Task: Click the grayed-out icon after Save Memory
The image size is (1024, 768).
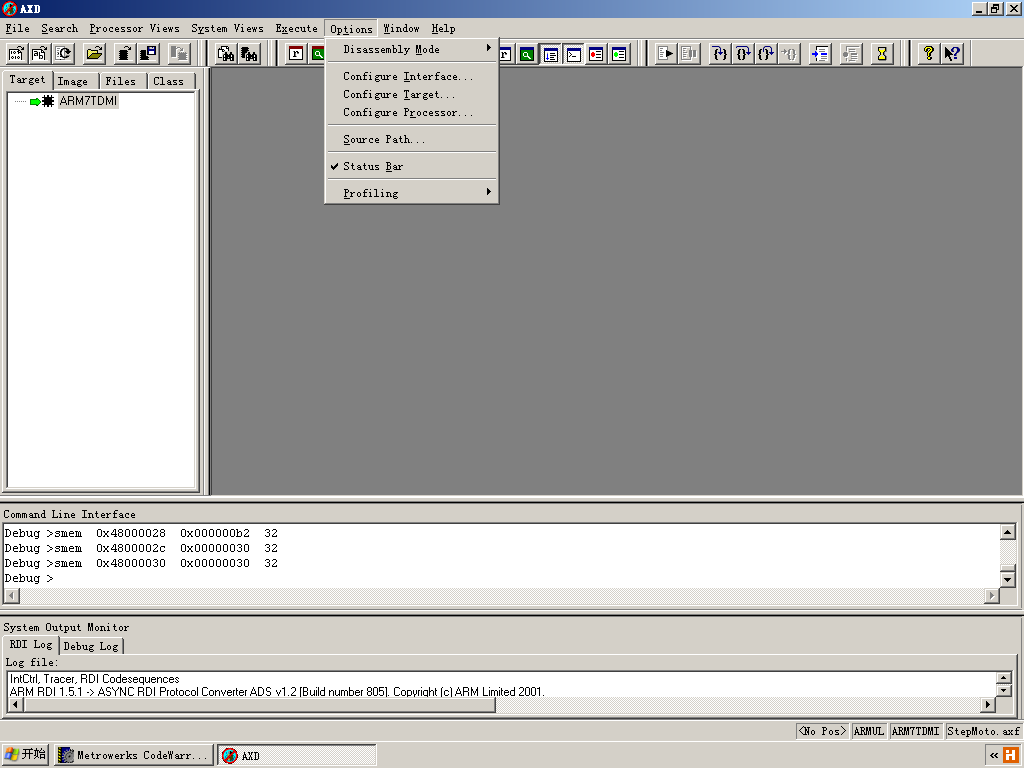Action: (178, 54)
